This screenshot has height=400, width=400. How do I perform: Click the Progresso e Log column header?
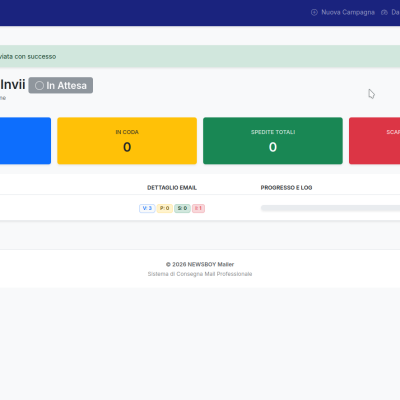pos(286,188)
